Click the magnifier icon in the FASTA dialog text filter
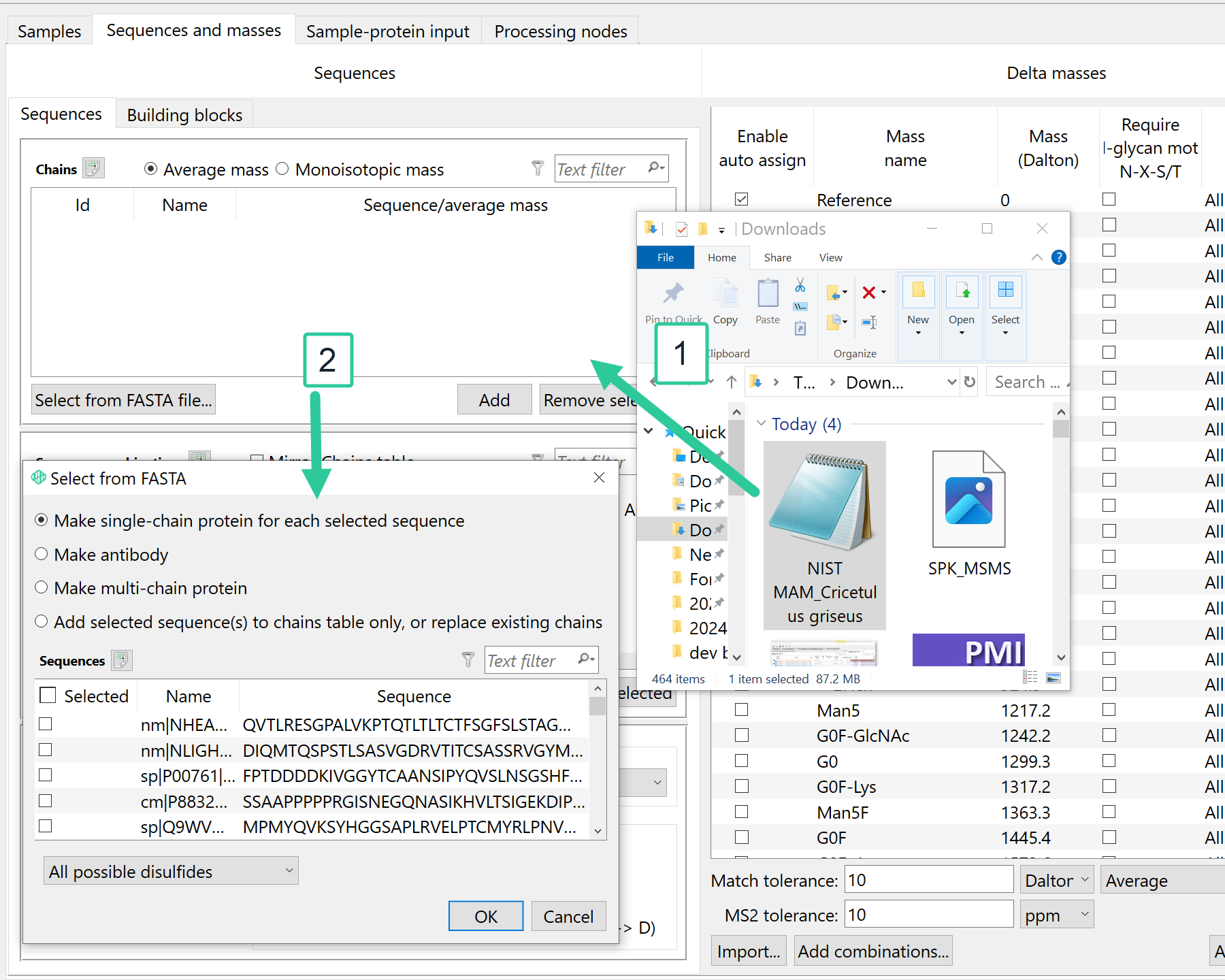The image size is (1225, 980). pos(586,659)
